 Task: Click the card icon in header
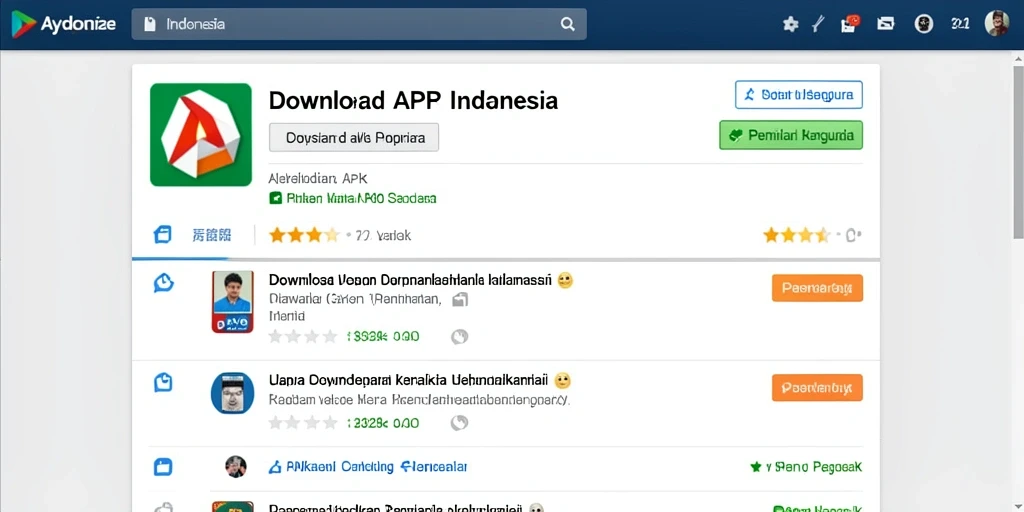click(x=886, y=24)
